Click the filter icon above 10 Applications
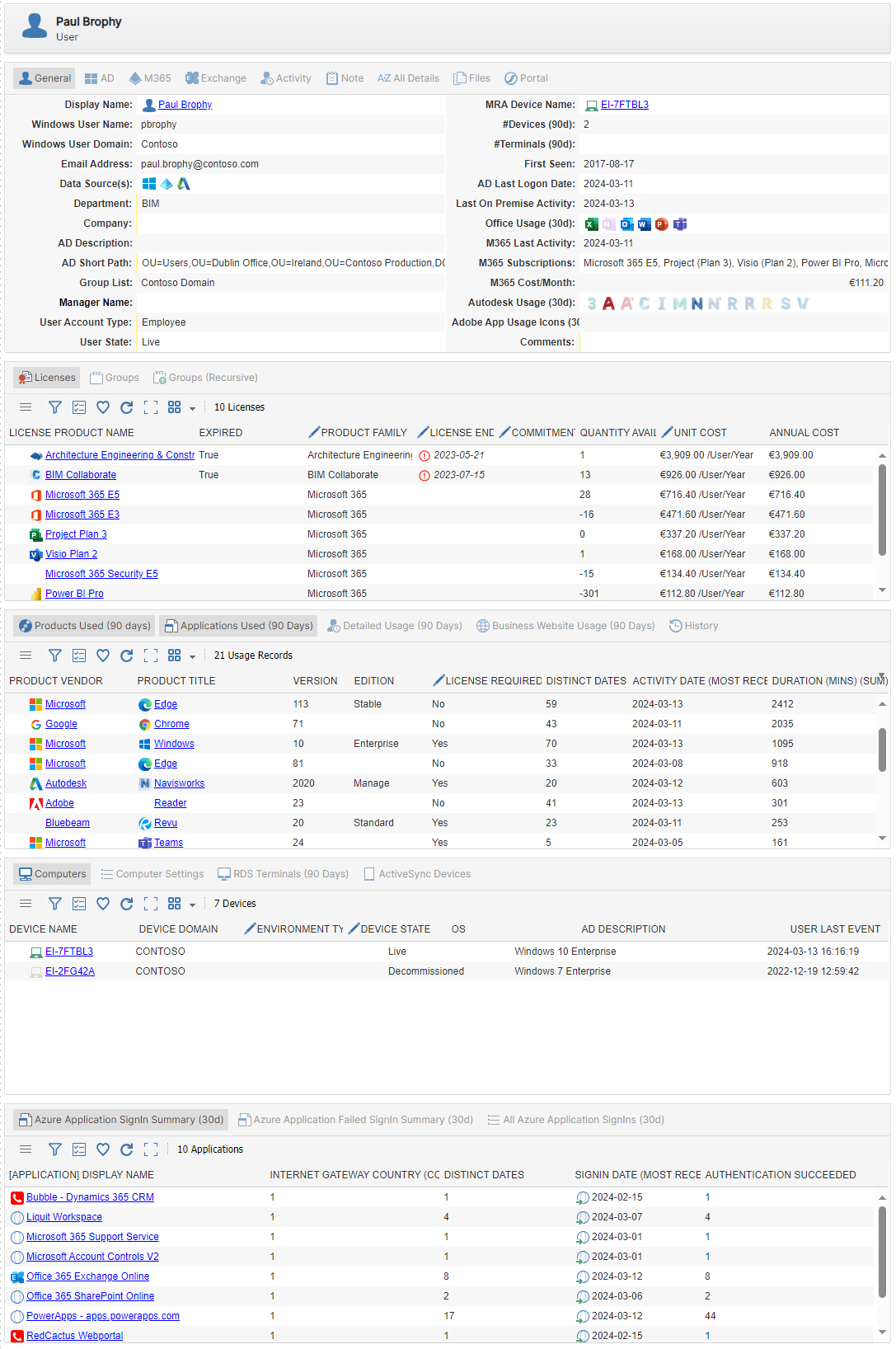896x1349 pixels. click(x=55, y=1149)
